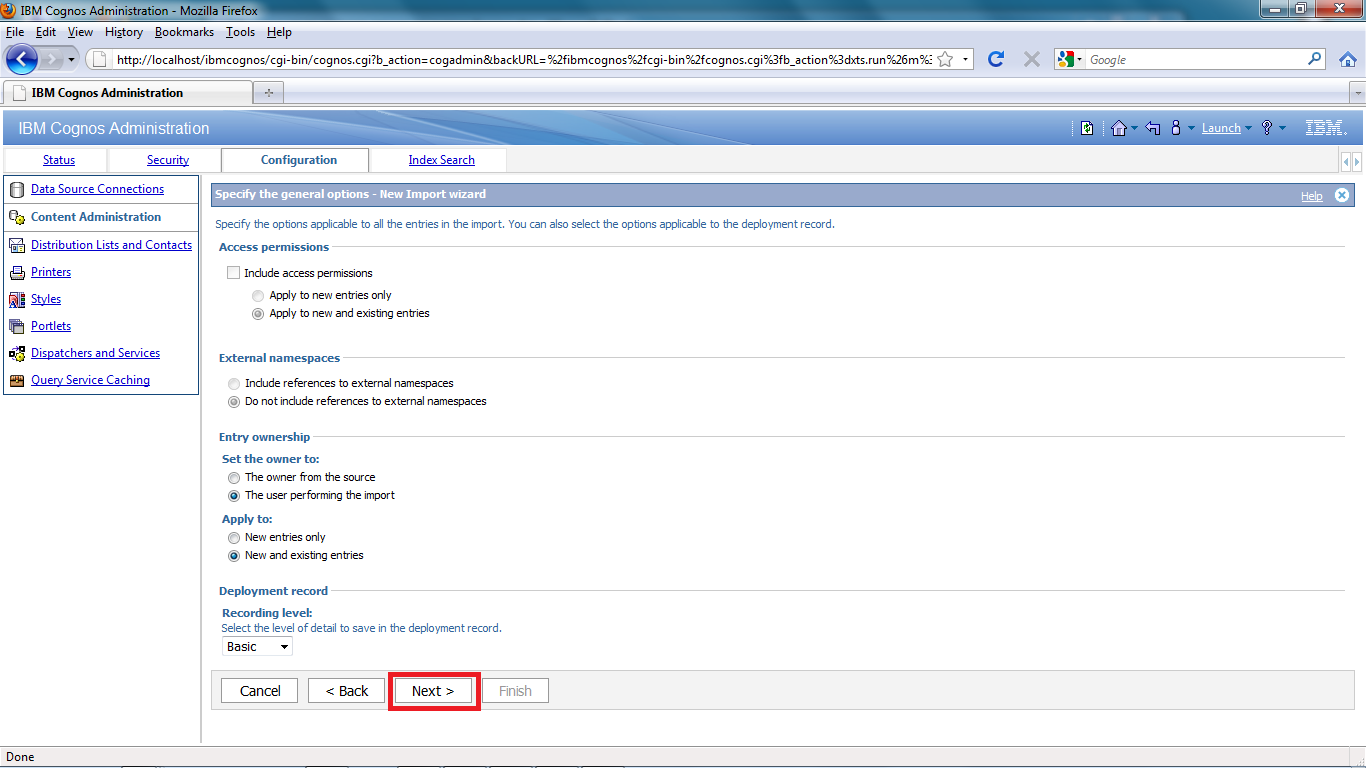Open the wizard Help link
The image size is (1366, 768).
click(x=1312, y=196)
